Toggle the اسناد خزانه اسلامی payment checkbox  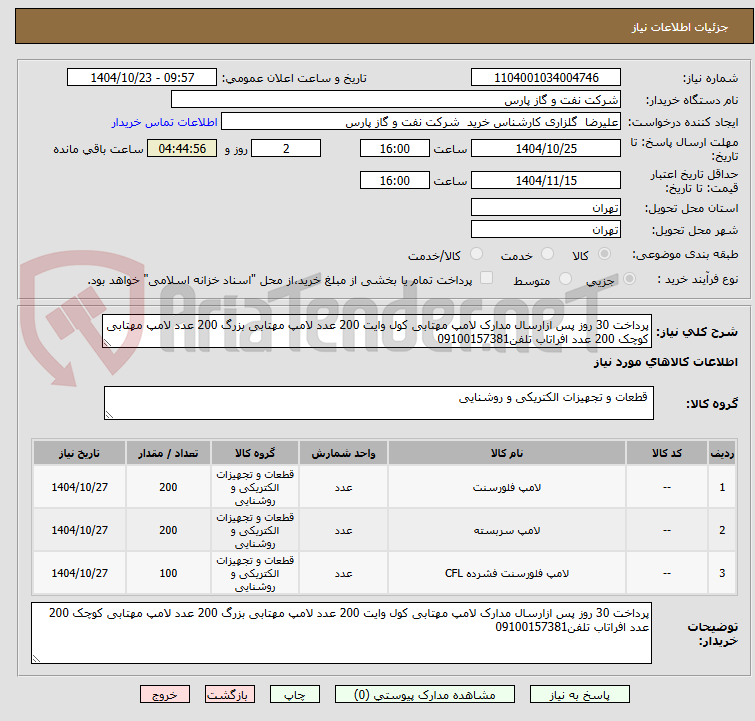[487, 278]
